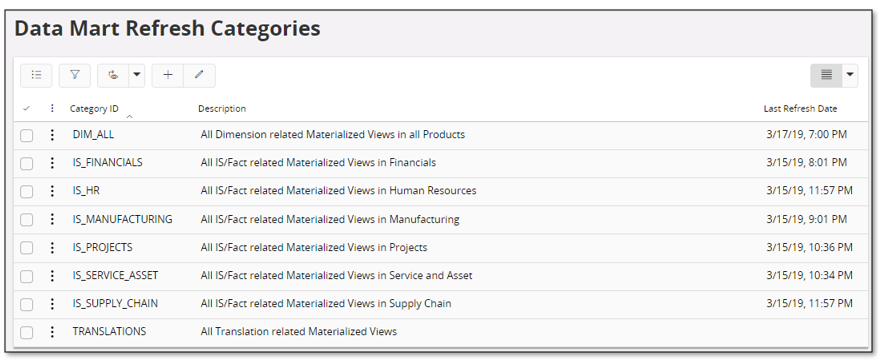
Task: Open the three-dot menu for TRANSLATIONS row
Action: (x=52, y=331)
